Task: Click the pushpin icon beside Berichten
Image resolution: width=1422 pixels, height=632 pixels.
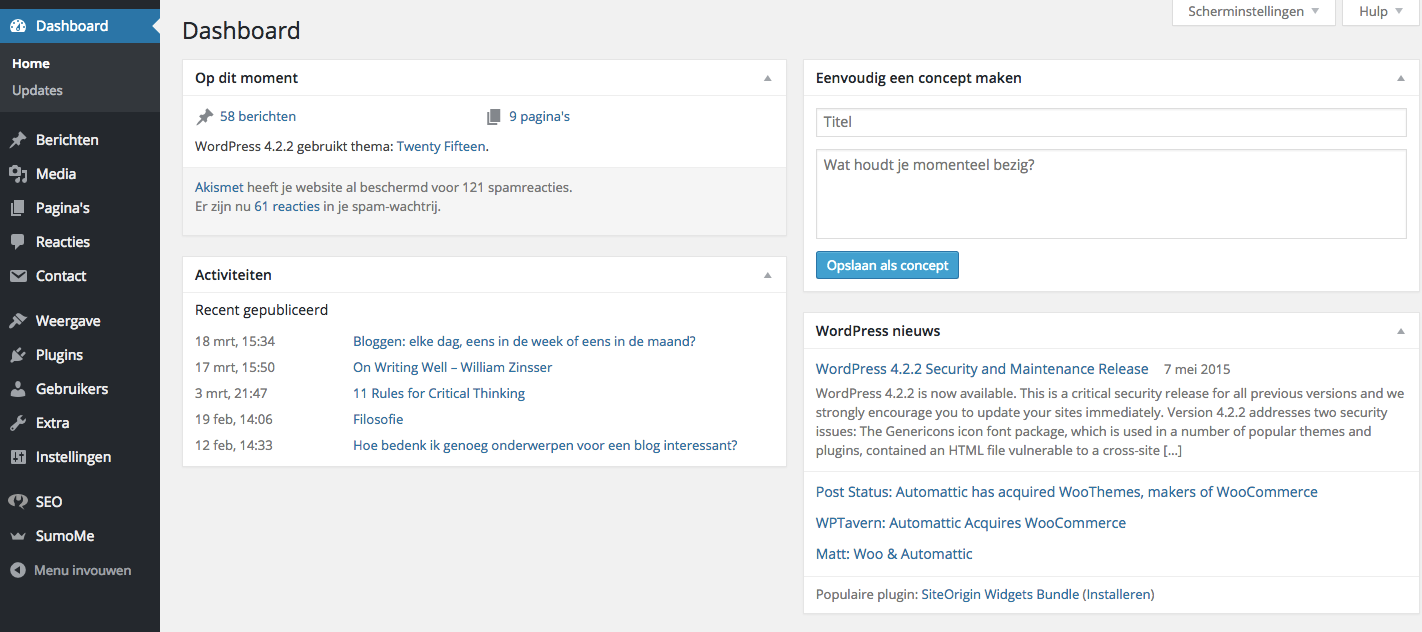Action: (18, 140)
